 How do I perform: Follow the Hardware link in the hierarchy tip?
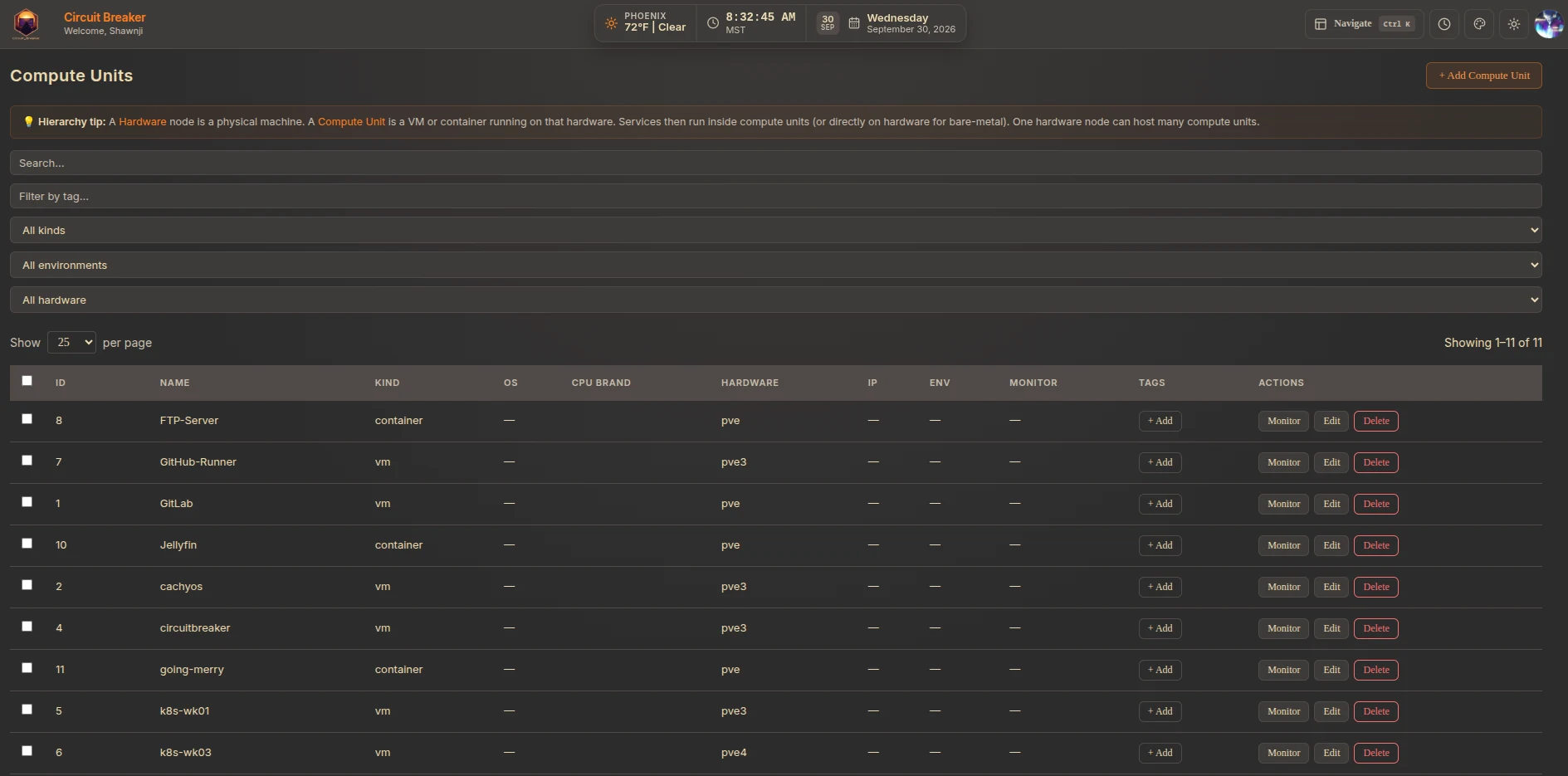143,122
